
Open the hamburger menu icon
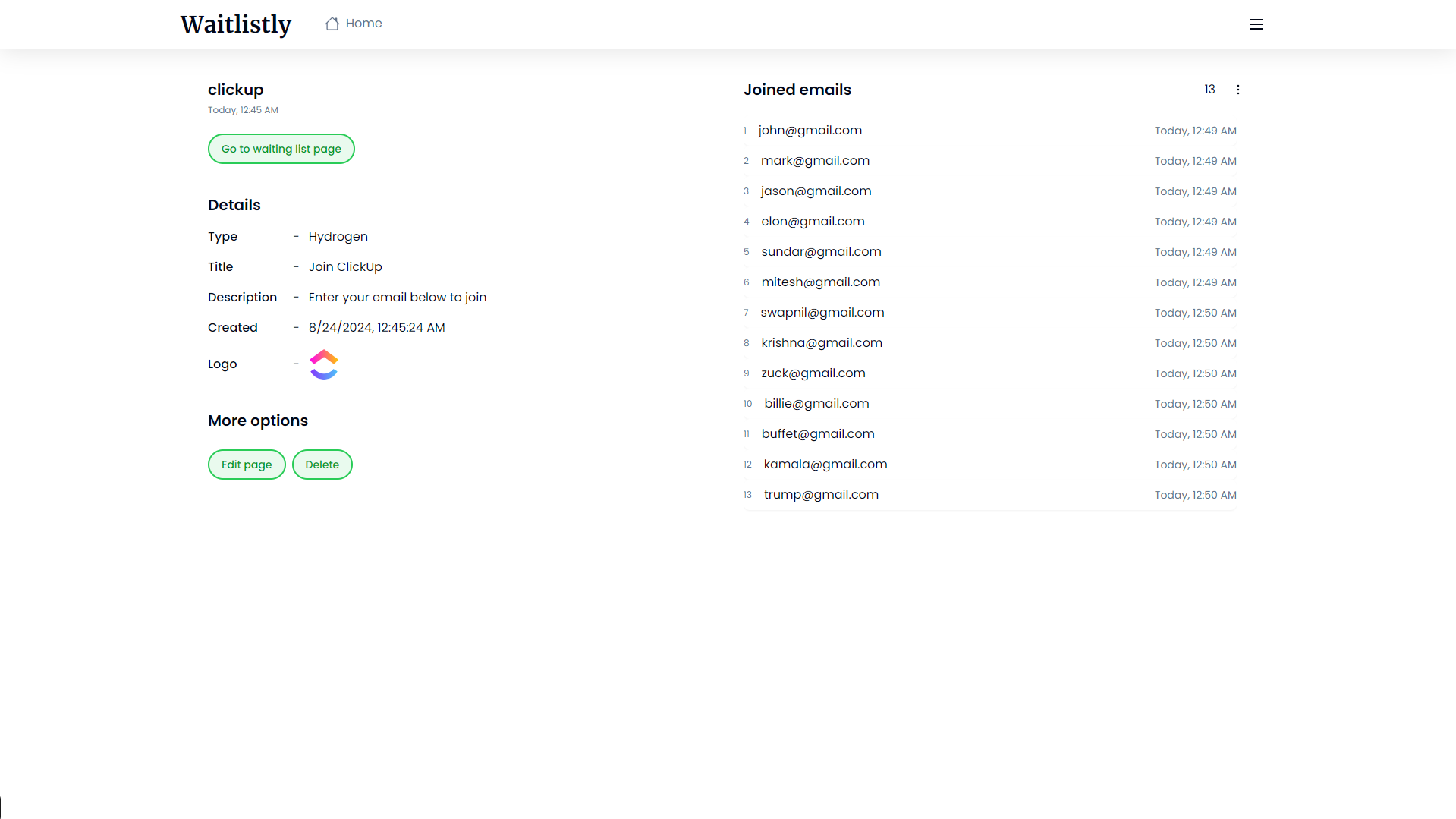tap(1256, 24)
